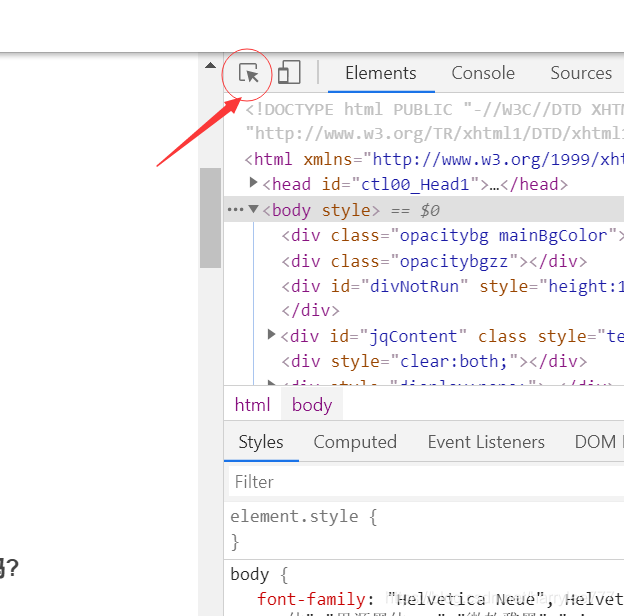Expand the div id="jqContent" node

coord(271,335)
